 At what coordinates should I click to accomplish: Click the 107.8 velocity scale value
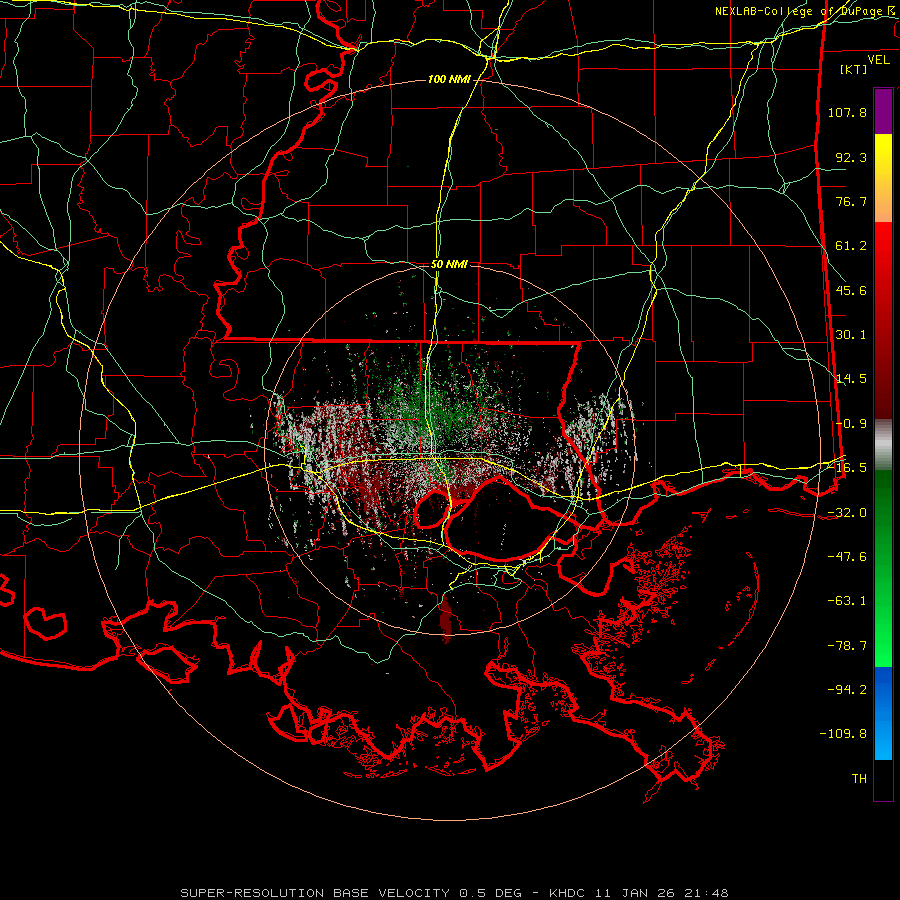point(847,112)
